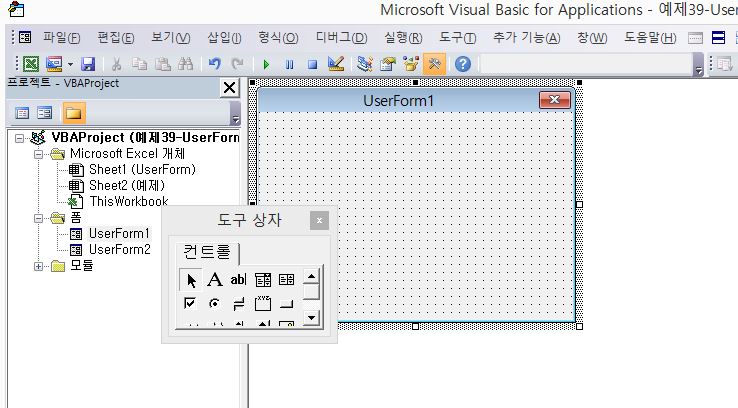Open Find with the binoculars icon

click(185, 64)
